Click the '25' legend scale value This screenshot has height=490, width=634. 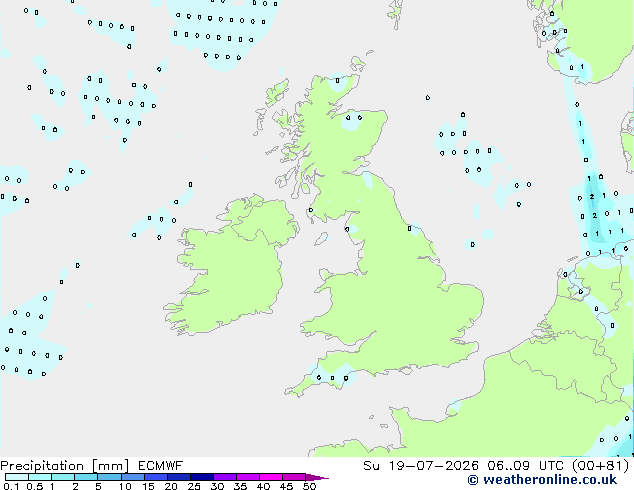194,486
